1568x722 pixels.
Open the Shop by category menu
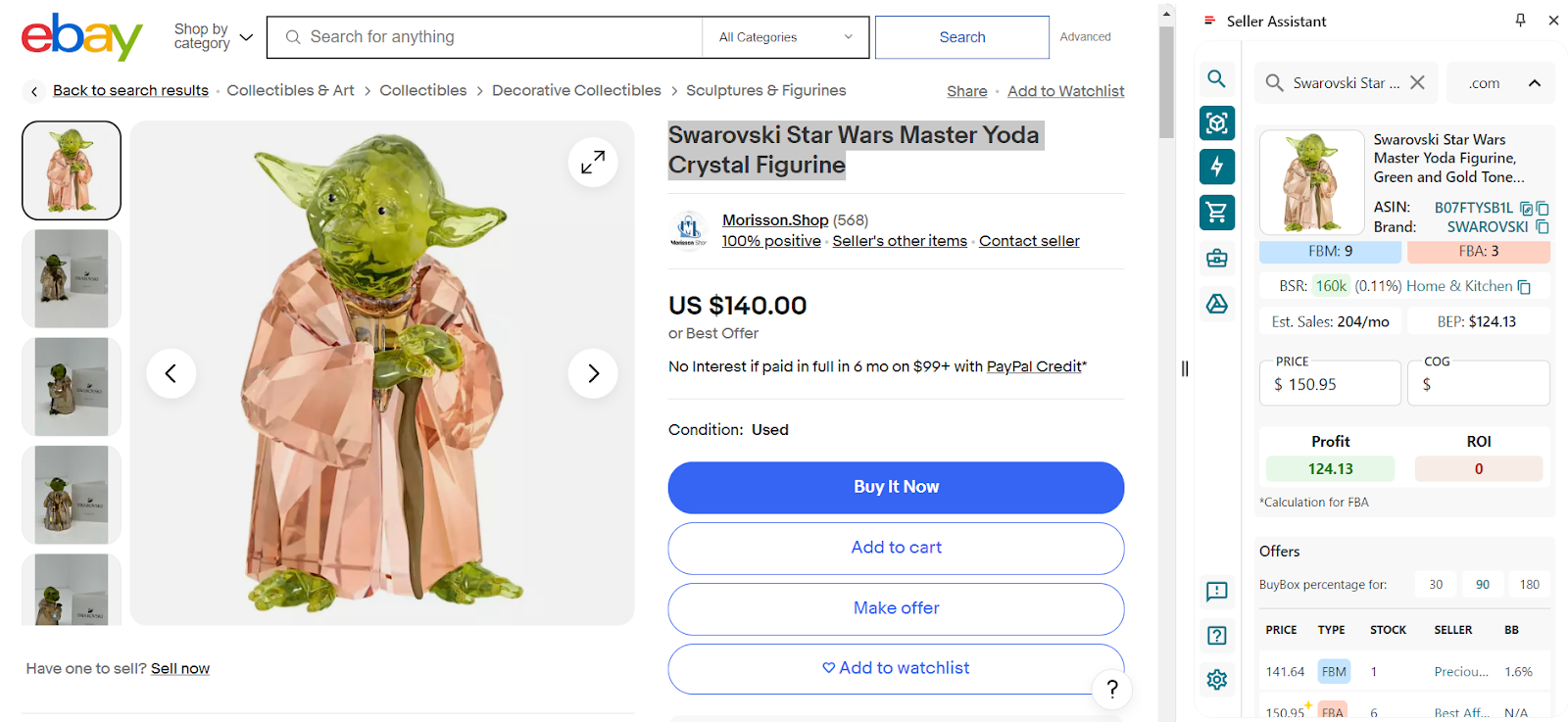tap(213, 37)
